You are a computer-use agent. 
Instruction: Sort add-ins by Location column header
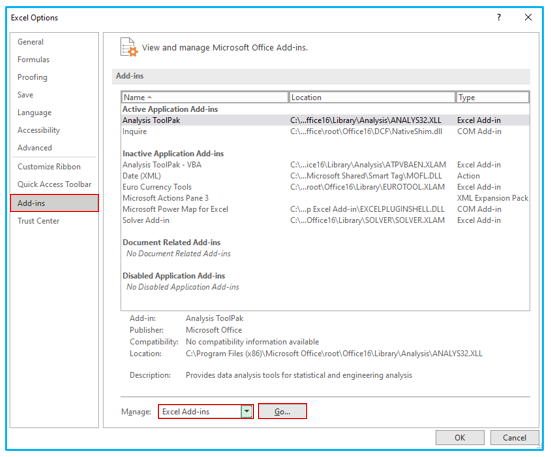click(x=372, y=97)
